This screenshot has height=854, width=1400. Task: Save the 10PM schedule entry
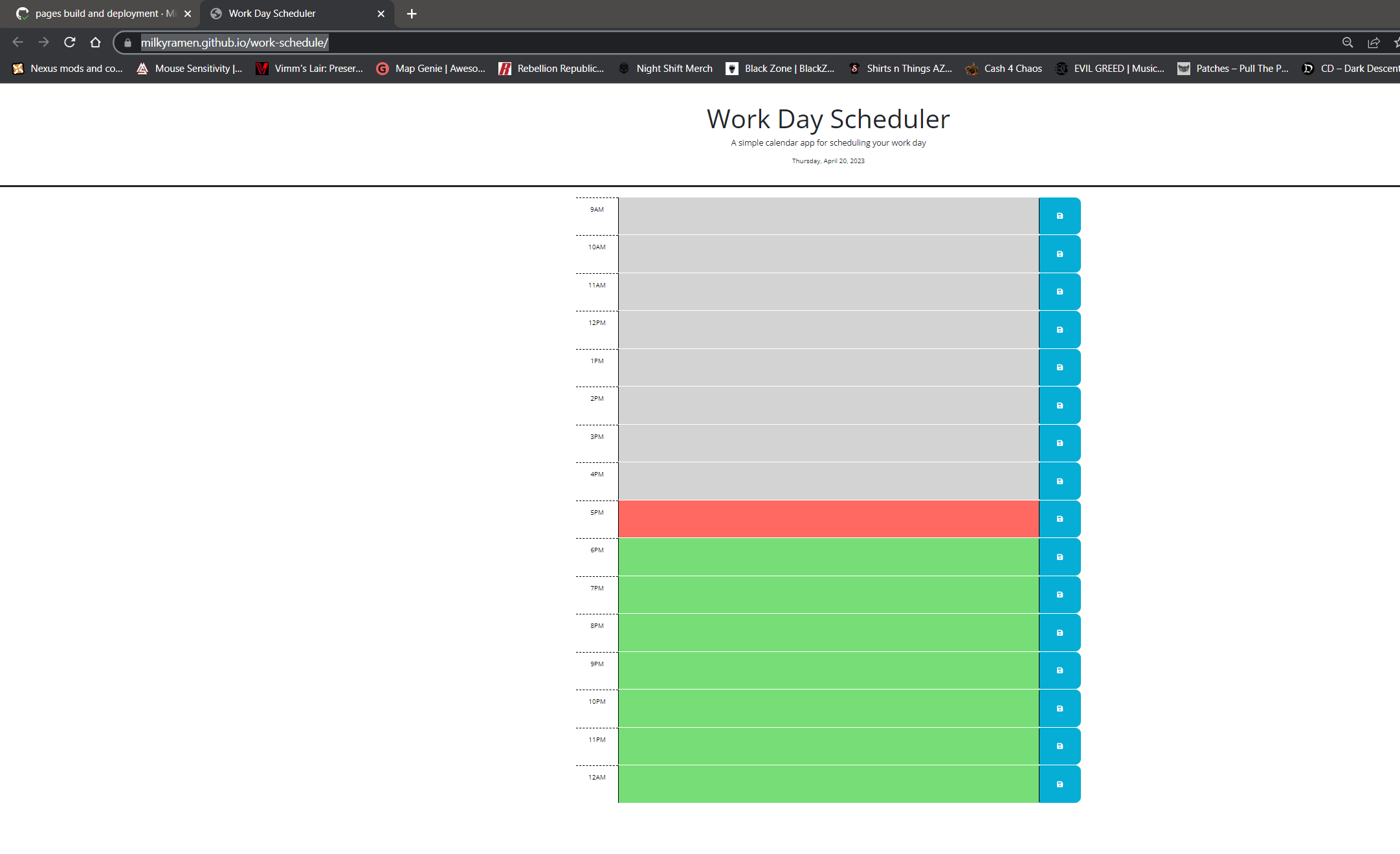click(1059, 708)
